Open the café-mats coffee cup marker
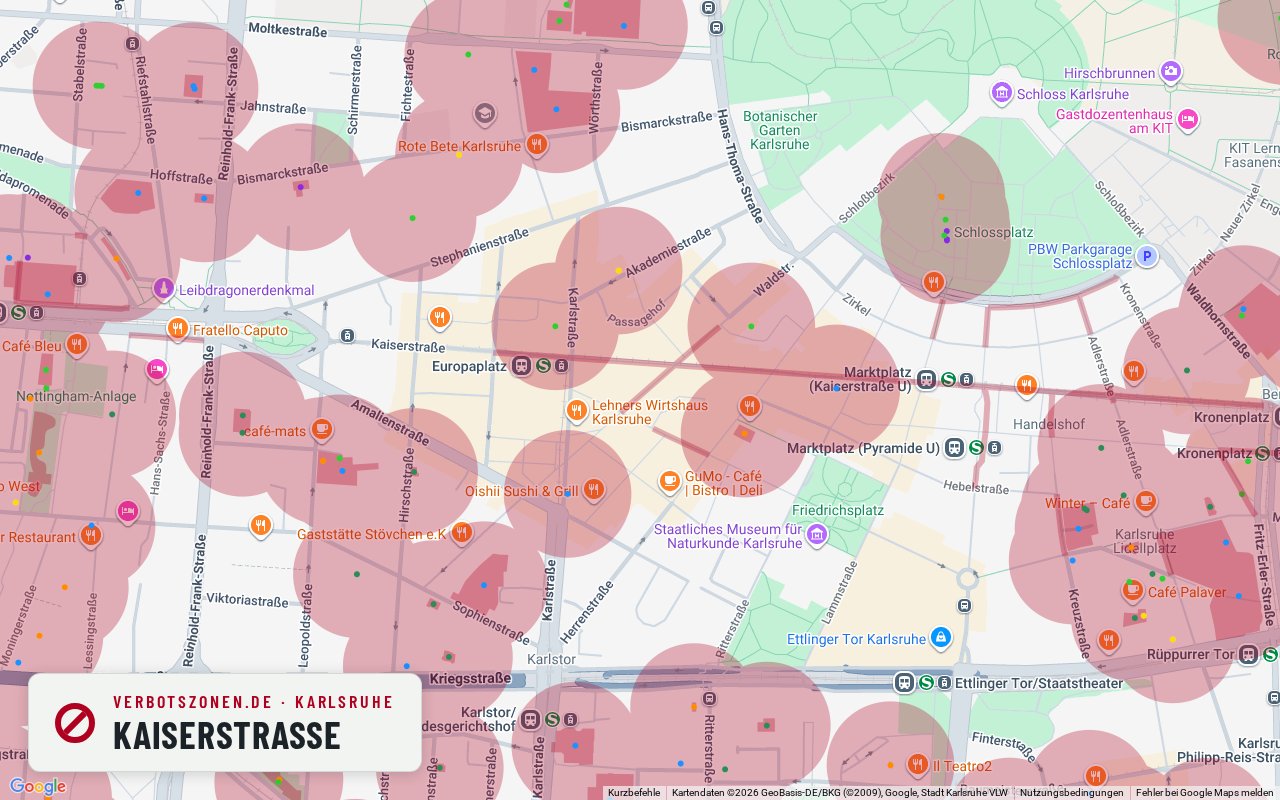Viewport: 1280px width, 800px height. coord(321,430)
